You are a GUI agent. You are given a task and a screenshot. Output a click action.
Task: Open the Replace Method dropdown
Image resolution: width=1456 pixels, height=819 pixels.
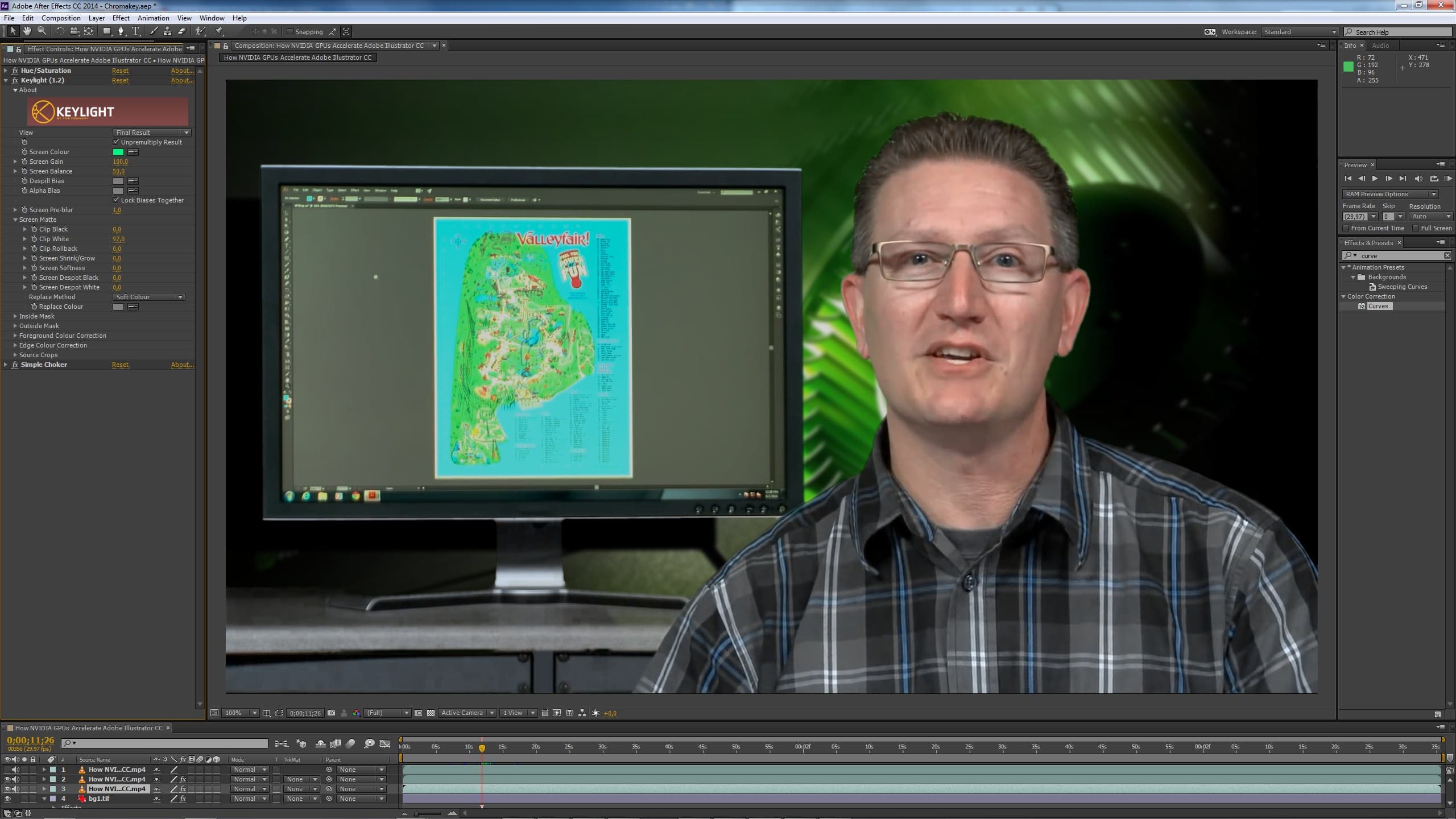[x=149, y=297]
